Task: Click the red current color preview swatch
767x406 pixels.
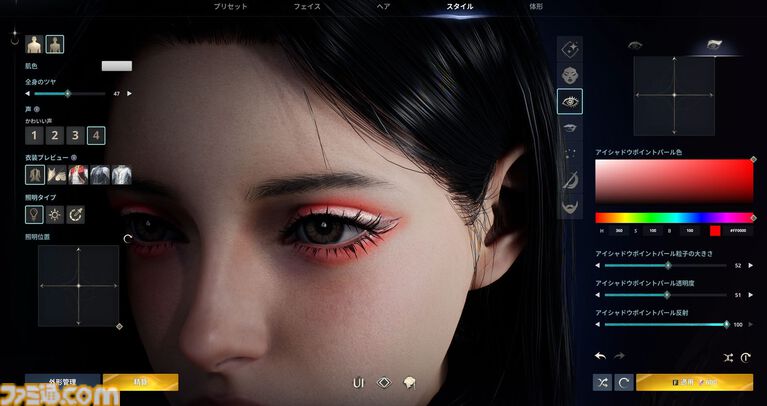Action: click(x=715, y=231)
